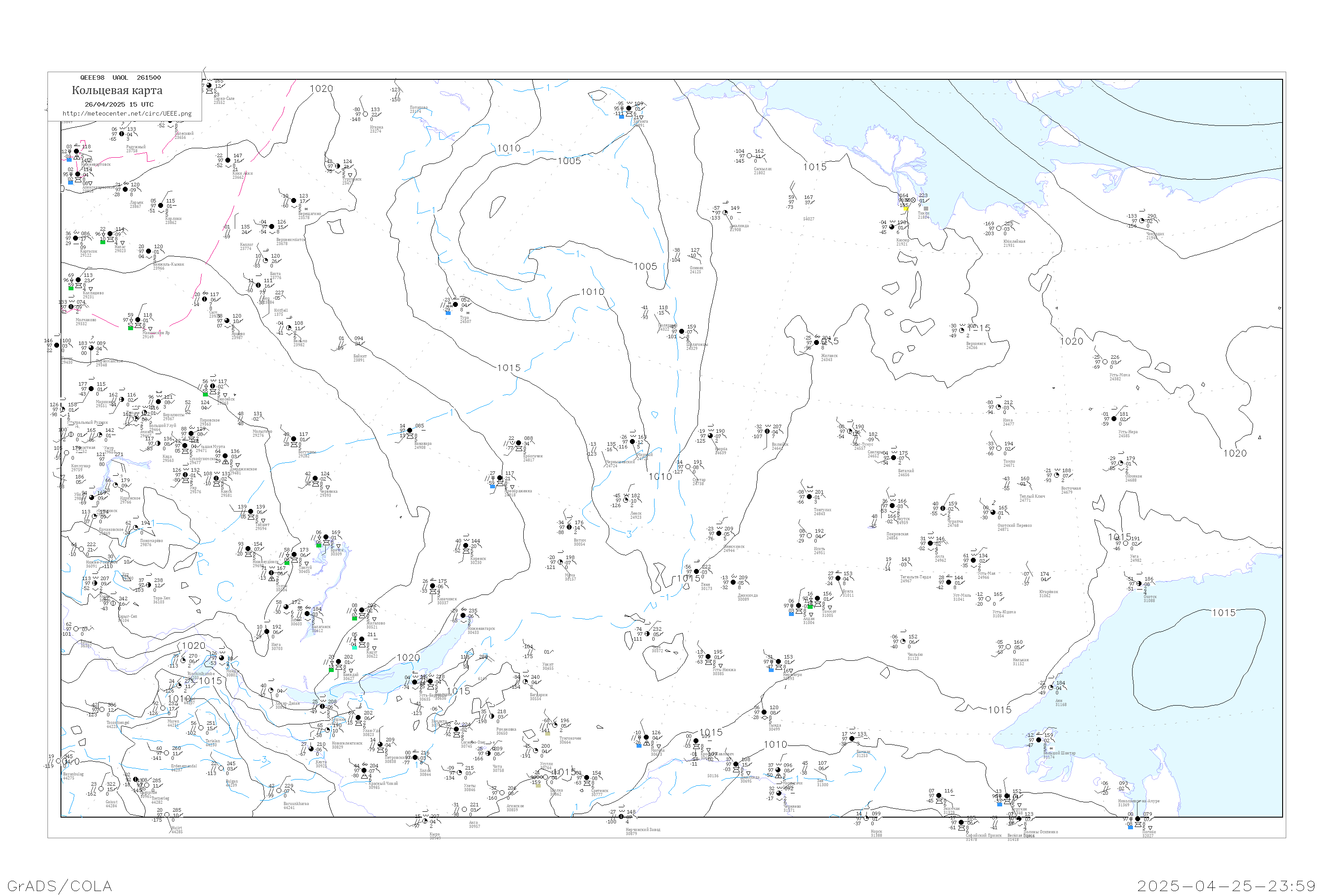Click the "QEEE98 UAOL 261500" header code
Screen dimensions: 1344x896
(x=121, y=78)
